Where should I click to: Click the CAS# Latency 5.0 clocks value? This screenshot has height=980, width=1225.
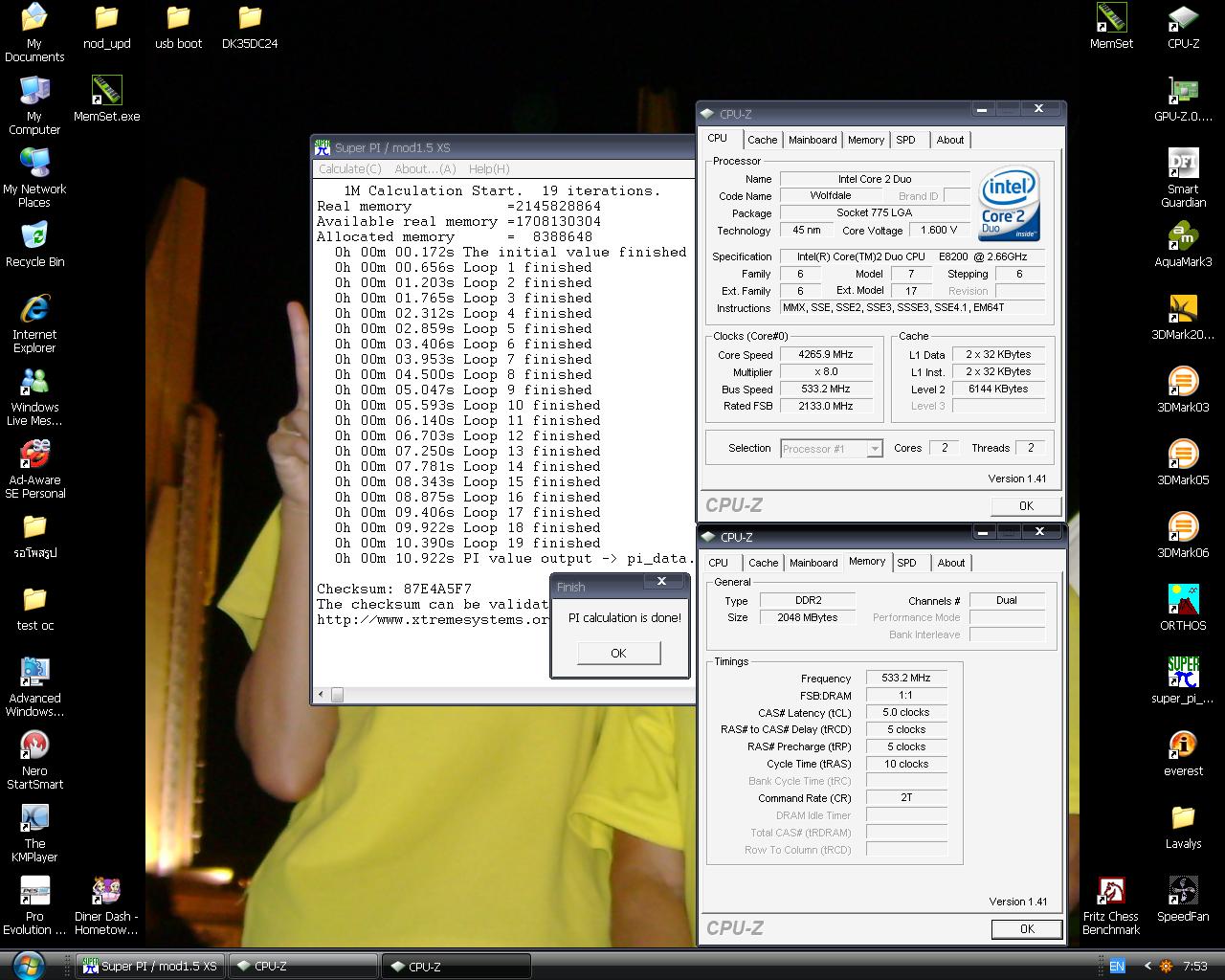905,712
